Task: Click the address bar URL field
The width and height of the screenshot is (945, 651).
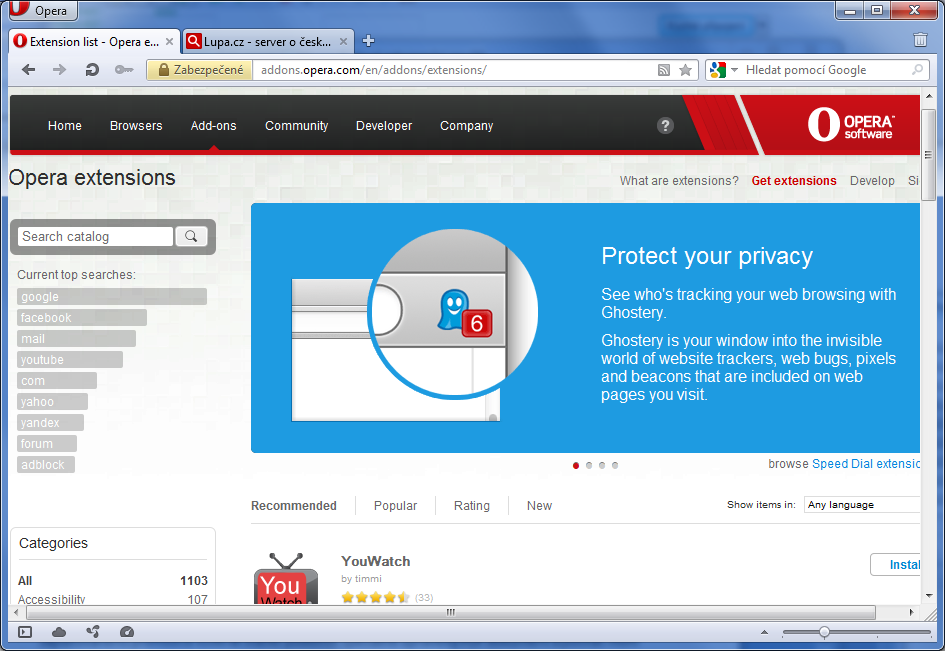Action: [452, 70]
